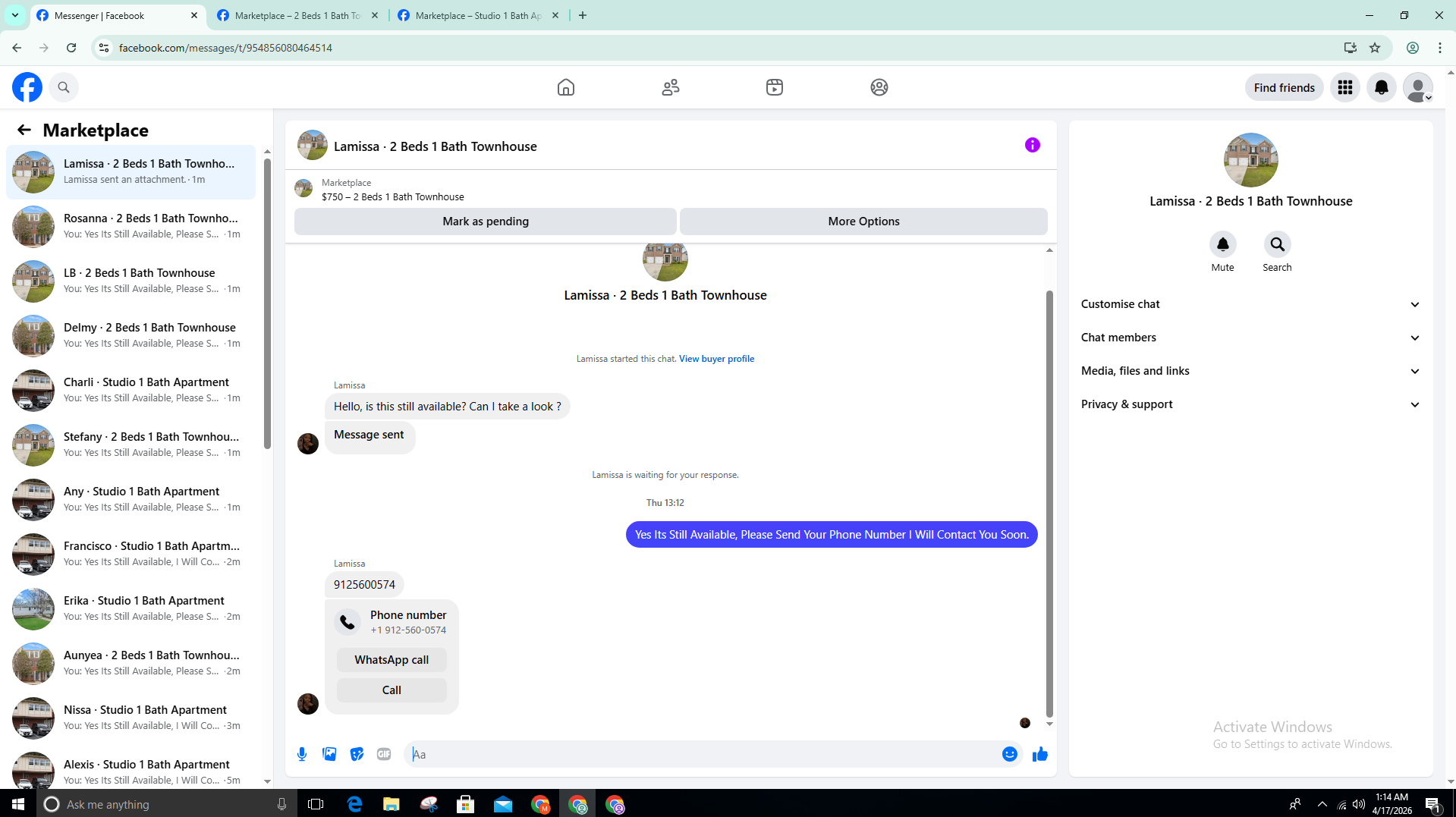Expand Customise chat section
Screen dimensions: 1456x817
pyautogui.click(x=1250, y=304)
